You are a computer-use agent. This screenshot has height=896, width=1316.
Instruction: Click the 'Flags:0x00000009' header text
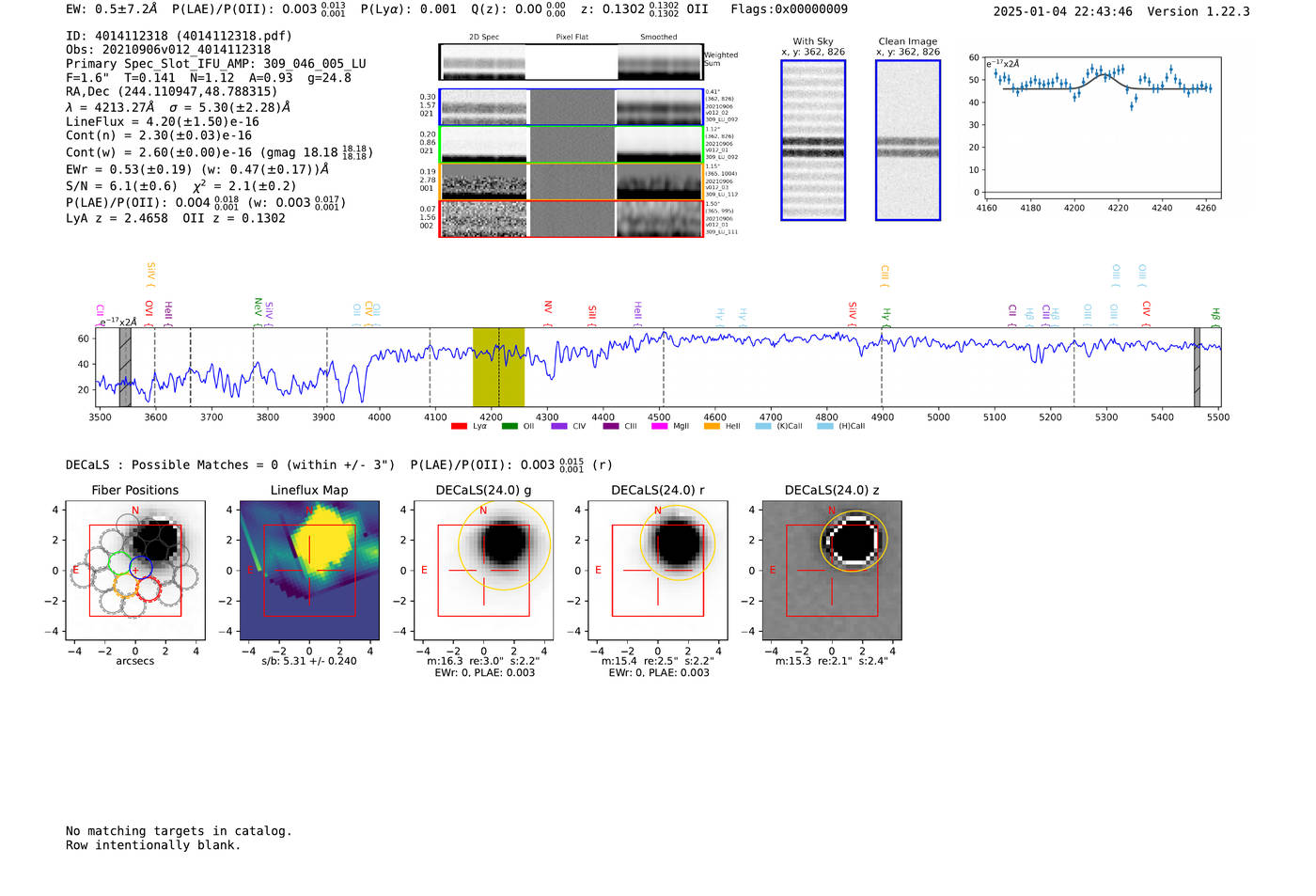(x=789, y=8)
